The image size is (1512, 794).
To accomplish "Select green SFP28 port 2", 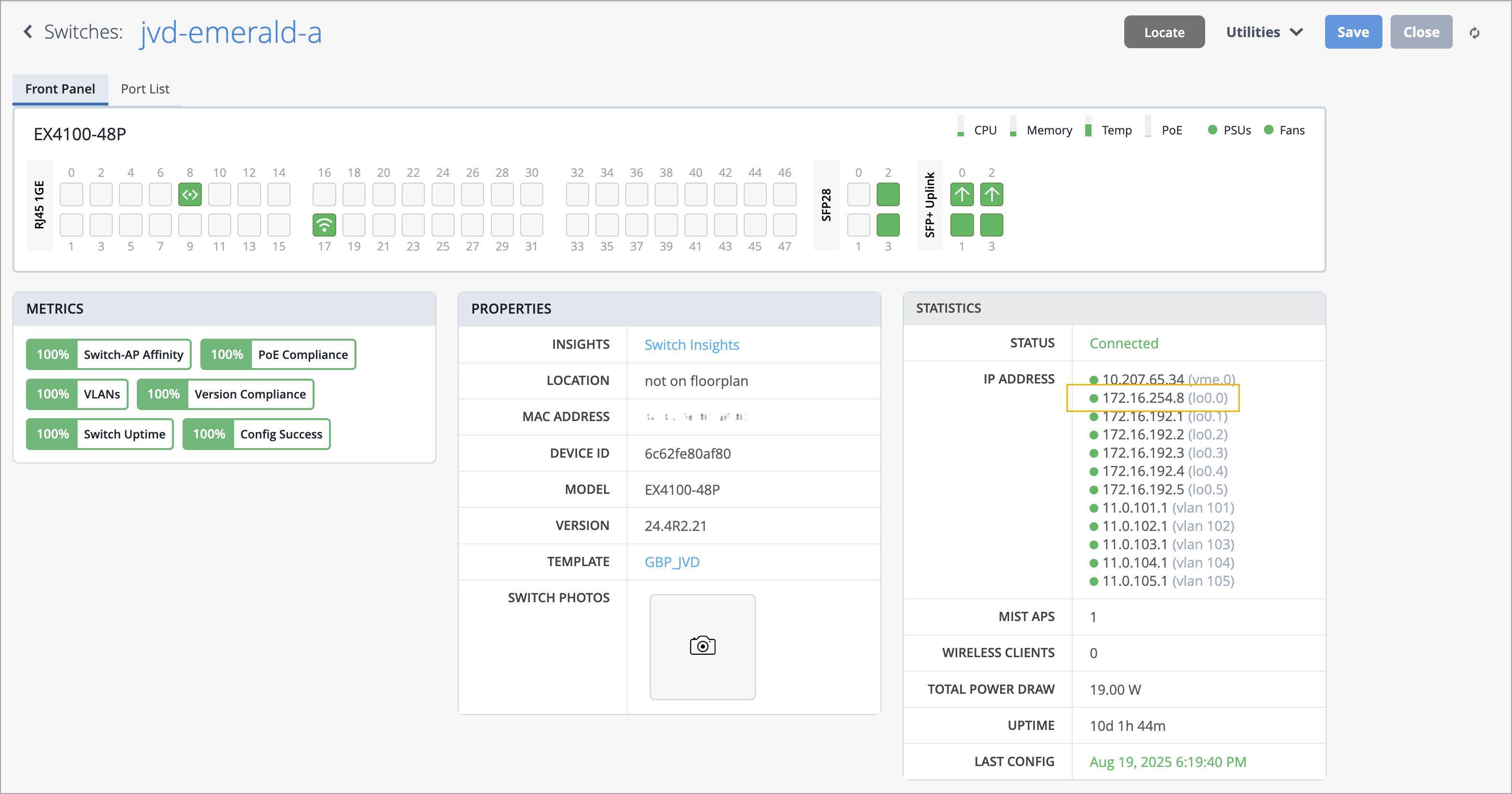I will (x=887, y=194).
